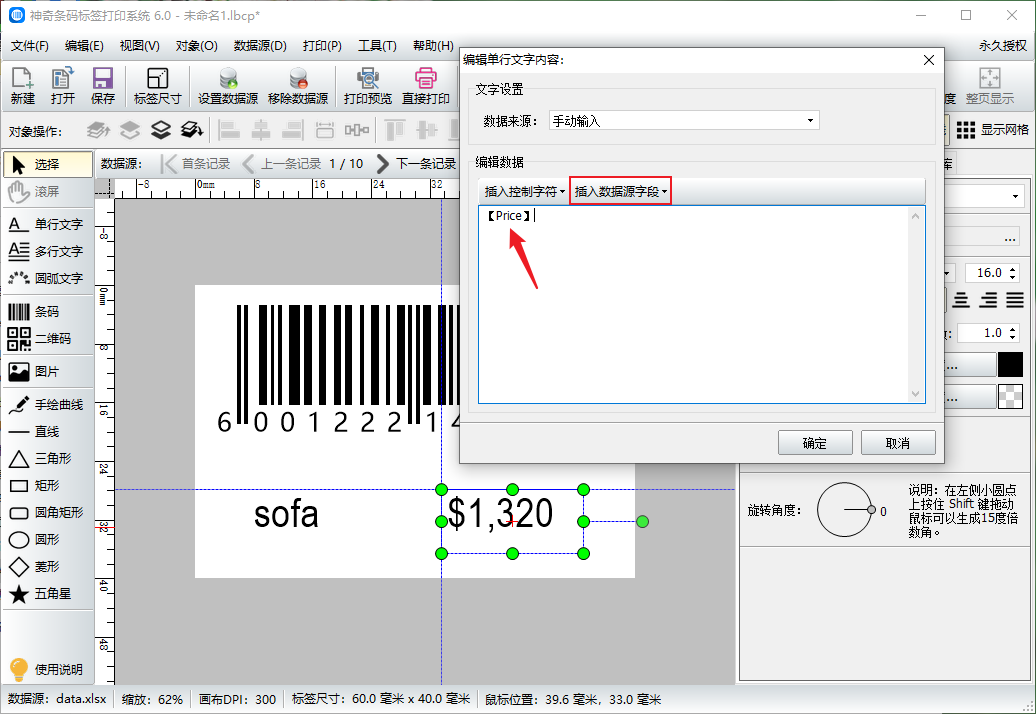Toggle 显示网格 grid display

tap(993, 130)
